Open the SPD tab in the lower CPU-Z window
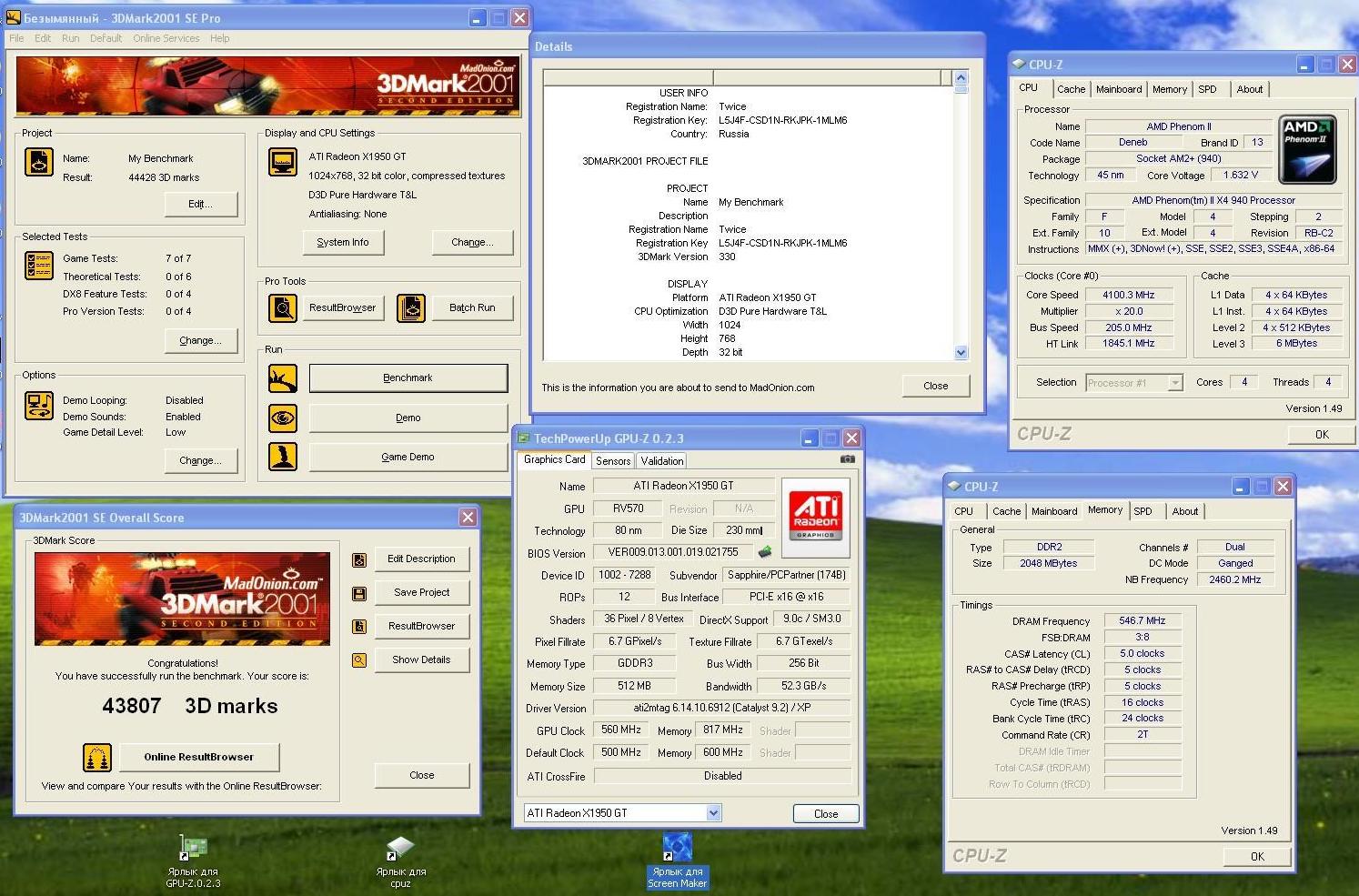This screenshot has width=1359, height=896. tap(1143, 511)
